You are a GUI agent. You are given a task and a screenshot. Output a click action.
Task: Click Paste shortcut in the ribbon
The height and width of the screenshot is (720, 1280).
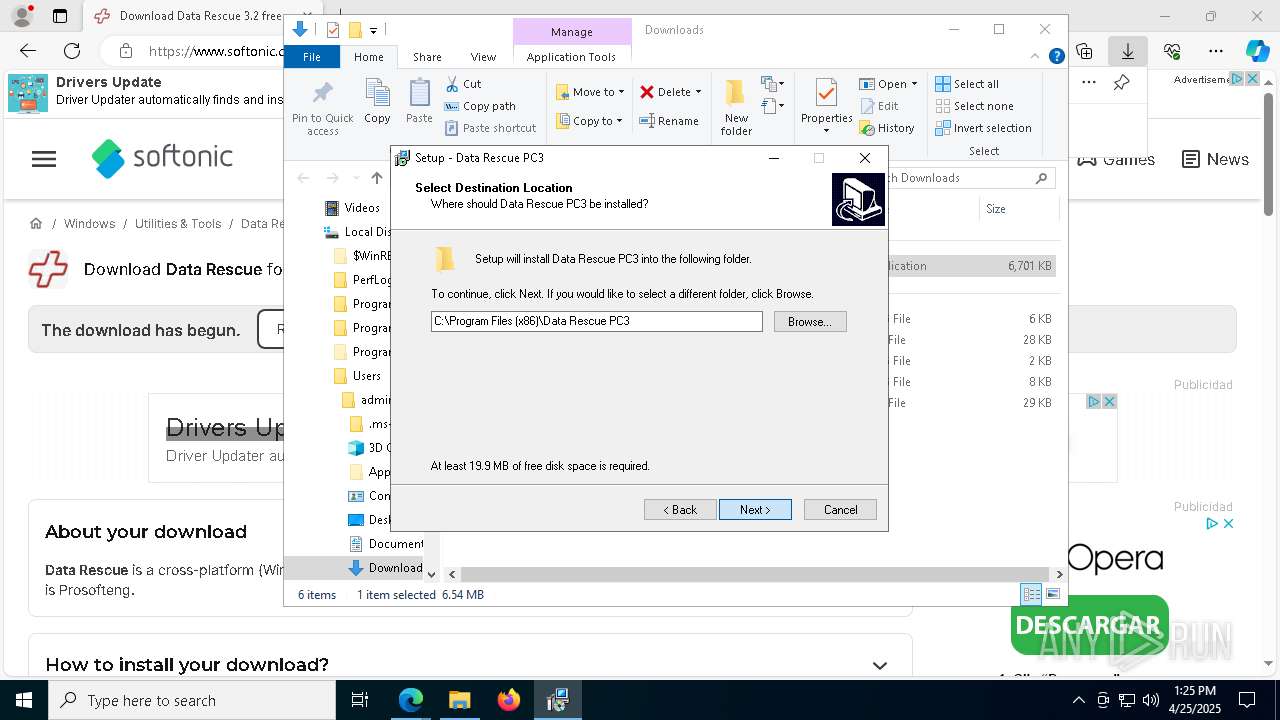(x=490, y=128)
